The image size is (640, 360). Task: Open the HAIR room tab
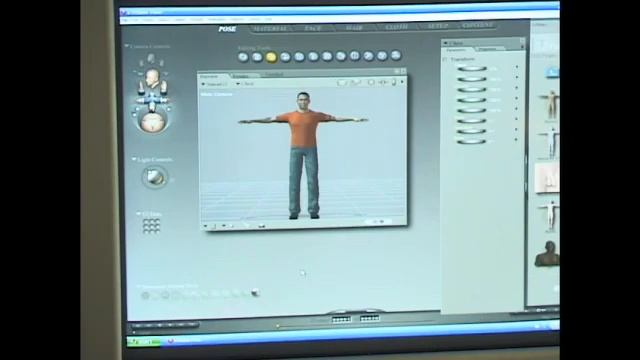pos(354,27)
